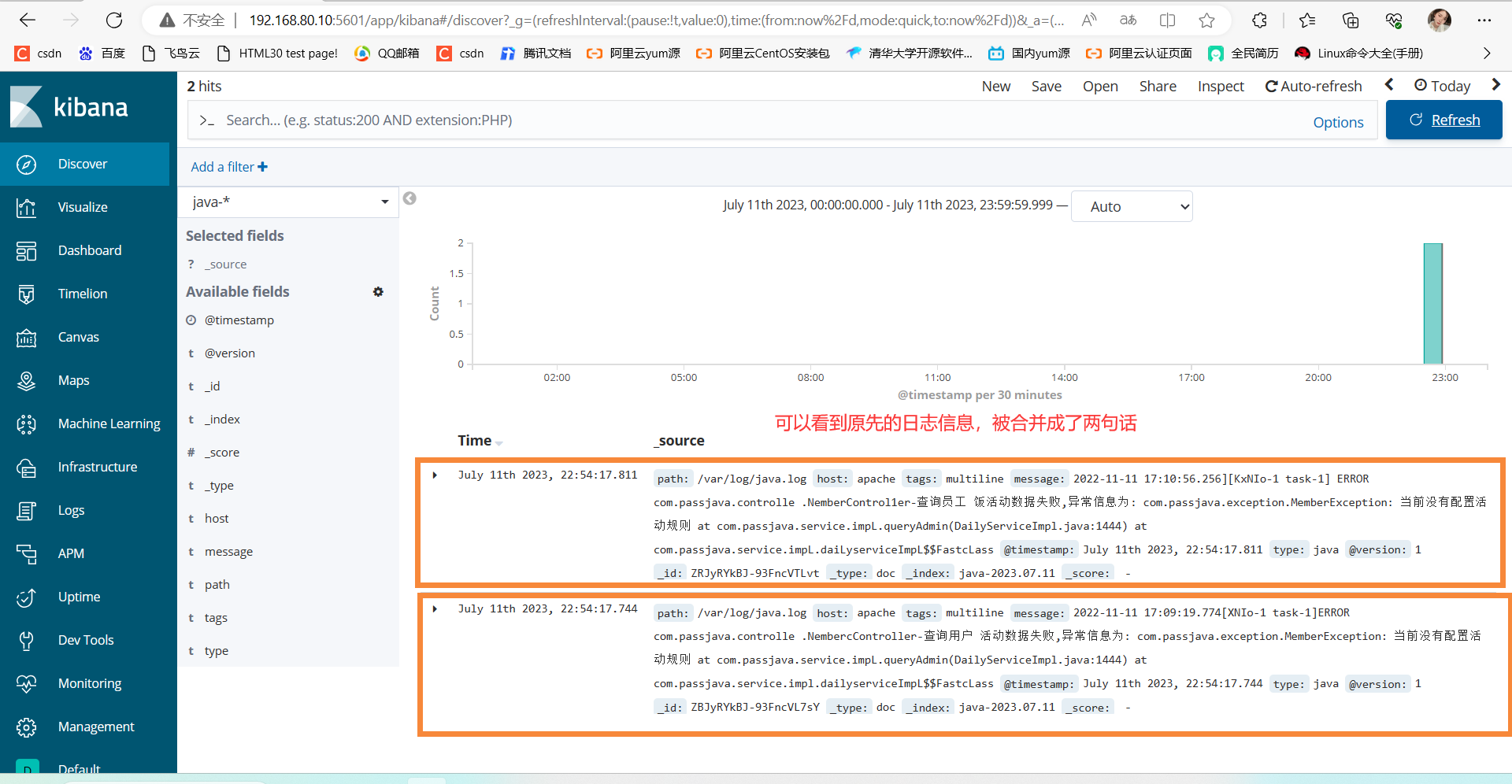Viewport: 1512px width, 784px height.
Task: Go to previous time range arrow
Action: click(1389, 85)
